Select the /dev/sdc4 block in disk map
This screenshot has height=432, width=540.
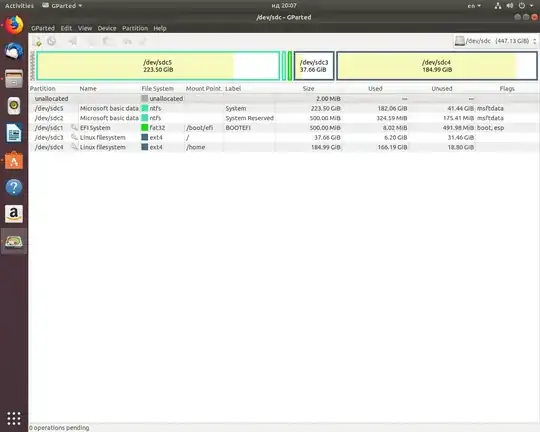tap(437, 66)
